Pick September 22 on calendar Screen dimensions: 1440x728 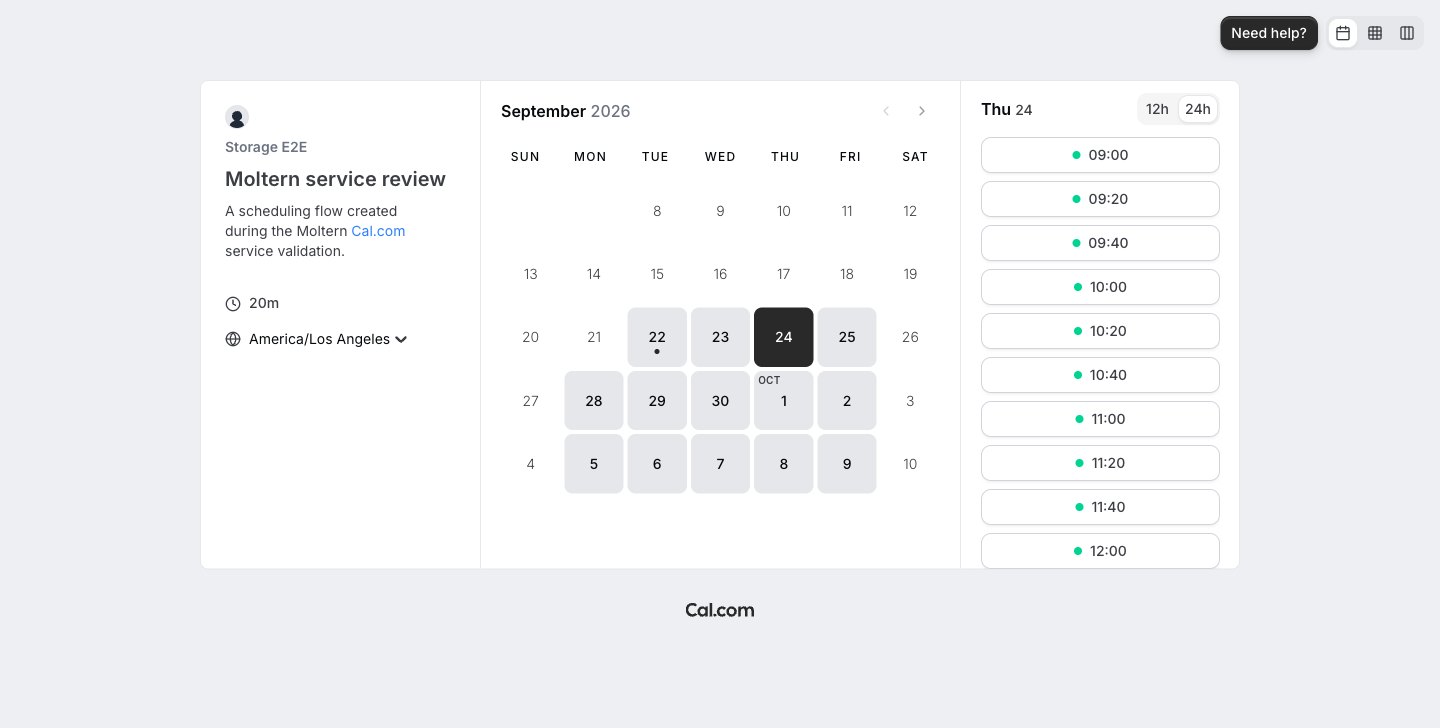(657, 337)
